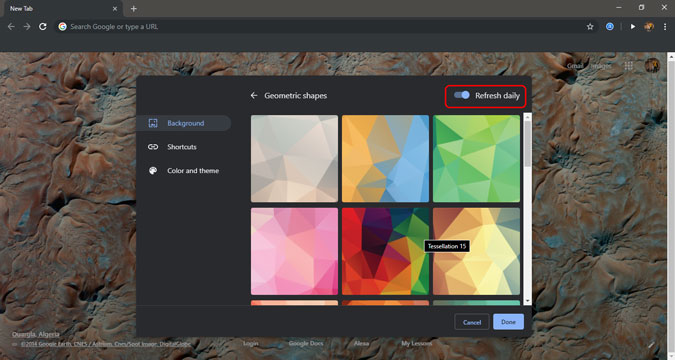Open the Gmail link
The height and width of the screenshot is (360, 675).
575,66
